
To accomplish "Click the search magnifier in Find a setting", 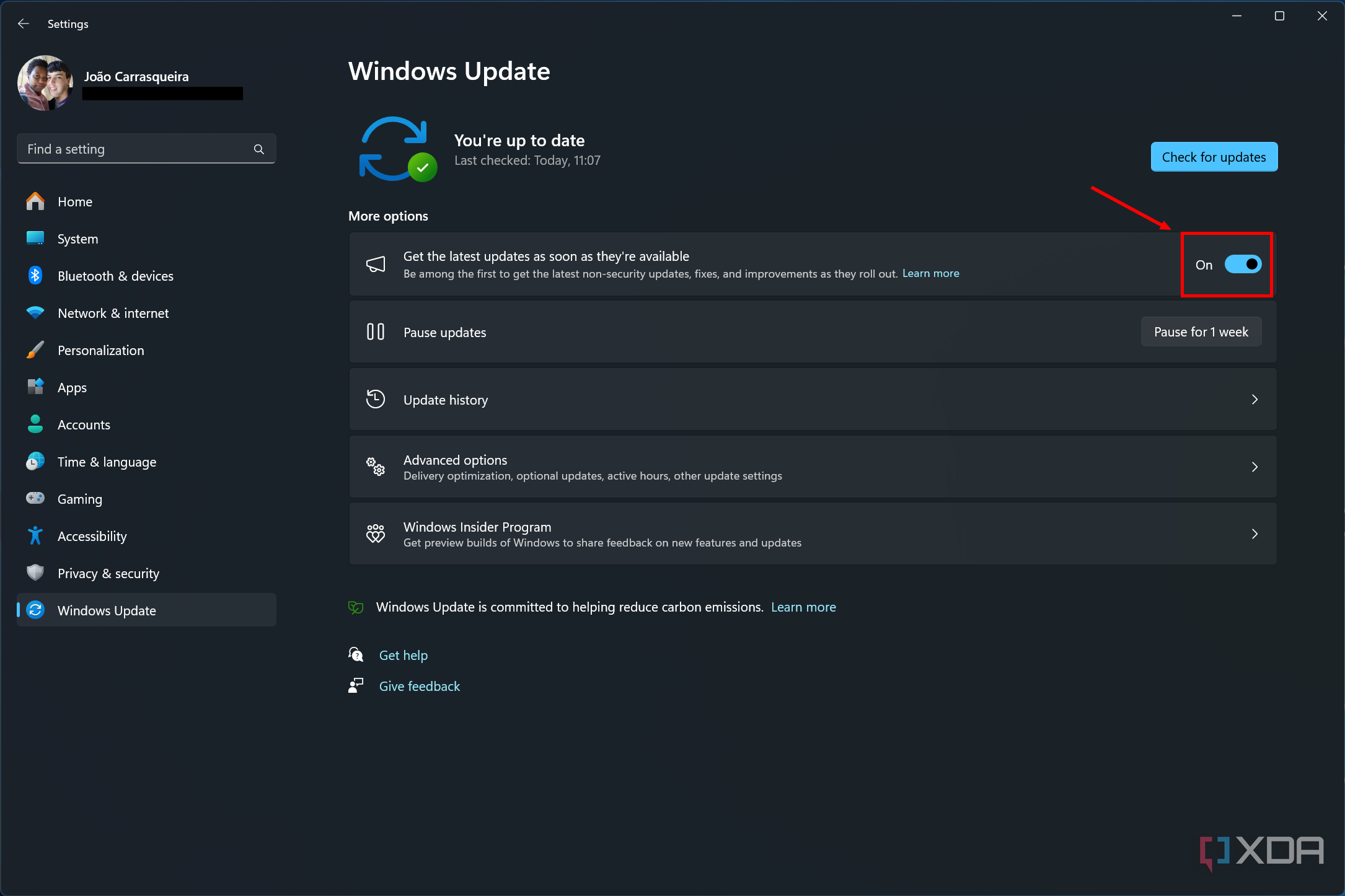I will [258, 149].
